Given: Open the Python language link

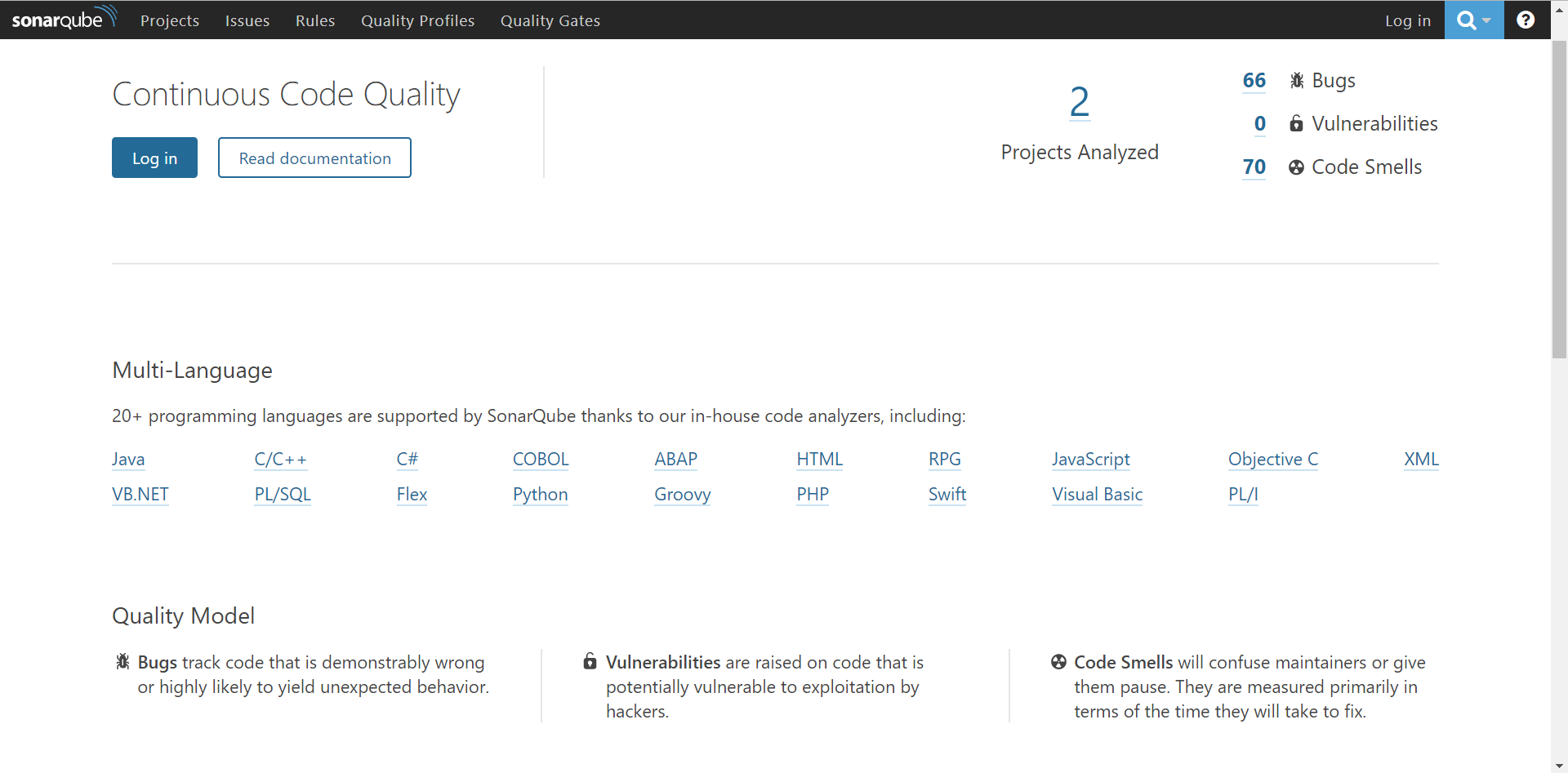Looking at the screenshot, I should (x=541, y=495).
